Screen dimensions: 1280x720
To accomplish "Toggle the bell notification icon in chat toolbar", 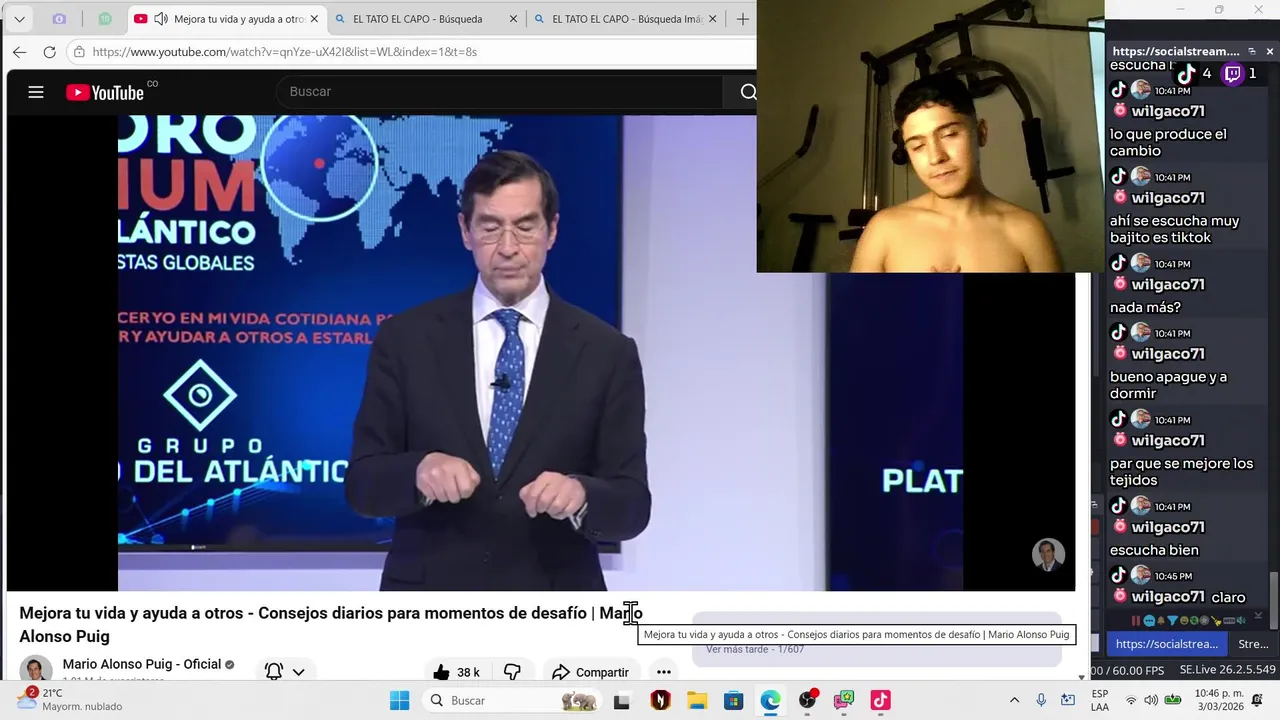I will click(x=1161, y=621).
